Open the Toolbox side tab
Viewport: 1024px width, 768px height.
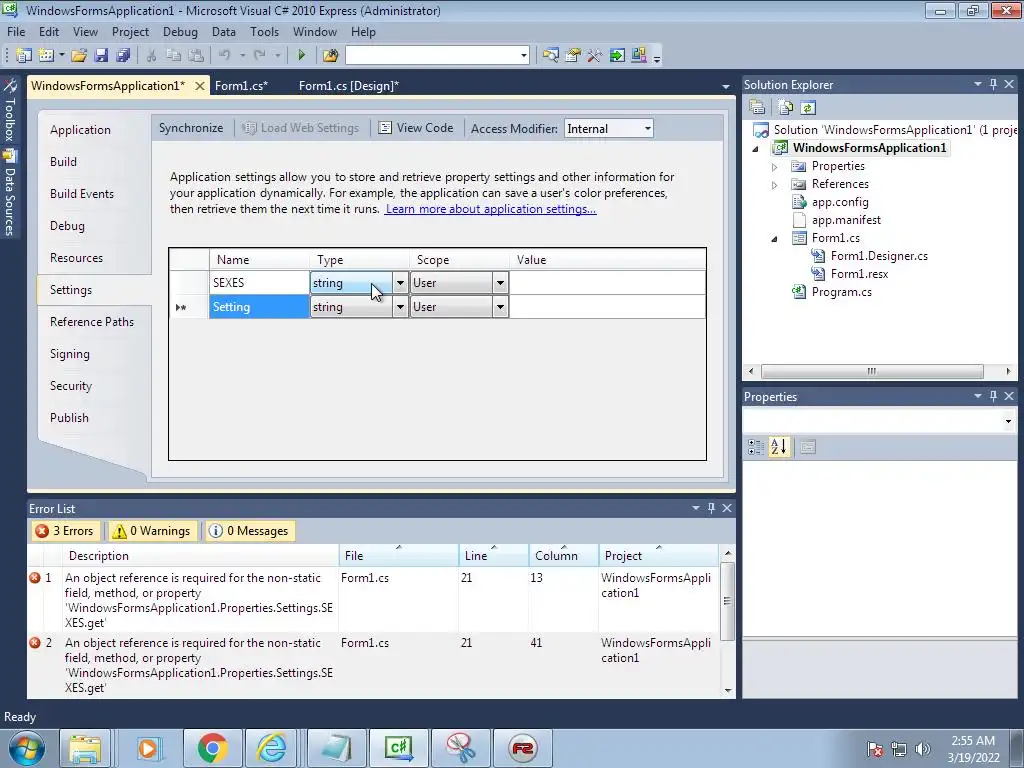(9, 110)
